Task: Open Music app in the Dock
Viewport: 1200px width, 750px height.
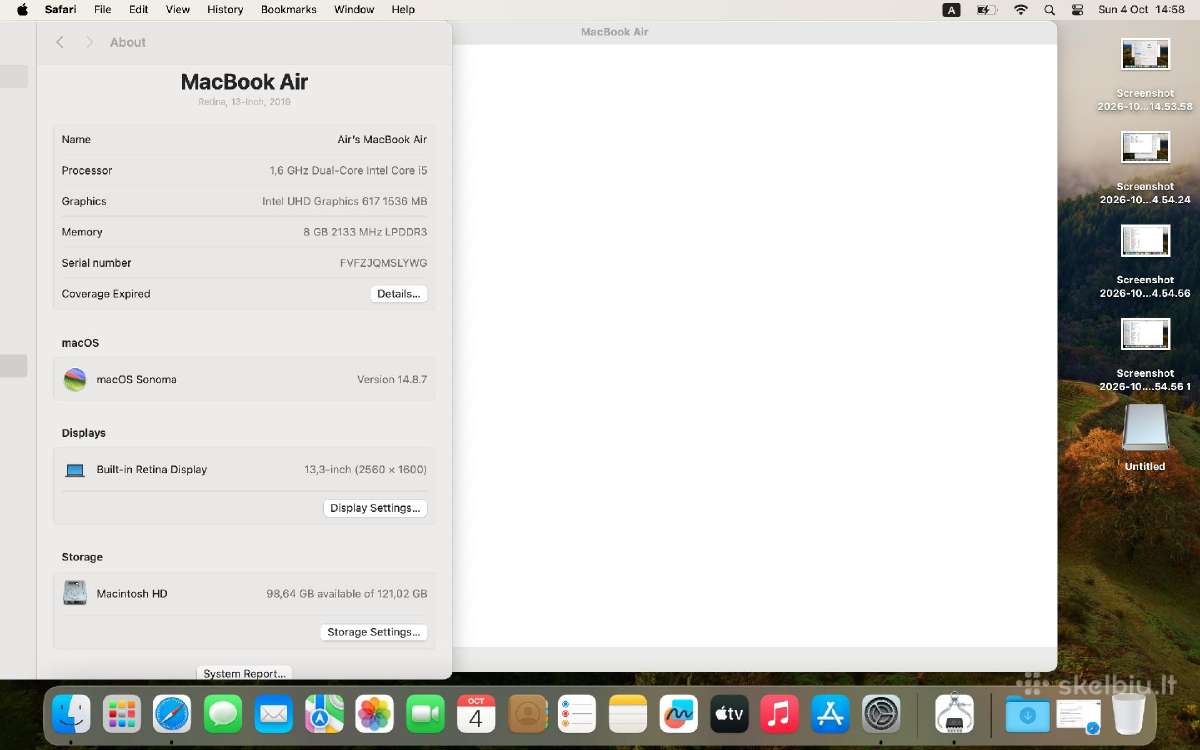Action: [780, 714]
